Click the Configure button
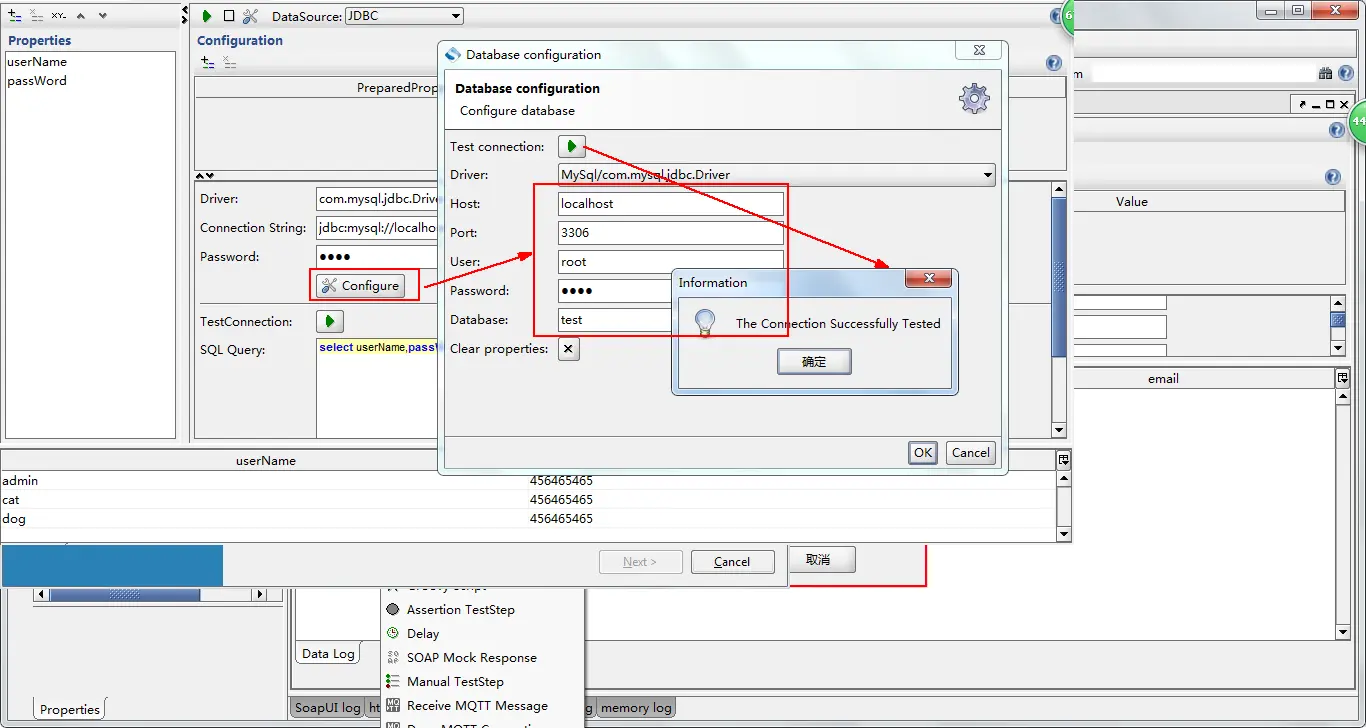 coord(360,286)
